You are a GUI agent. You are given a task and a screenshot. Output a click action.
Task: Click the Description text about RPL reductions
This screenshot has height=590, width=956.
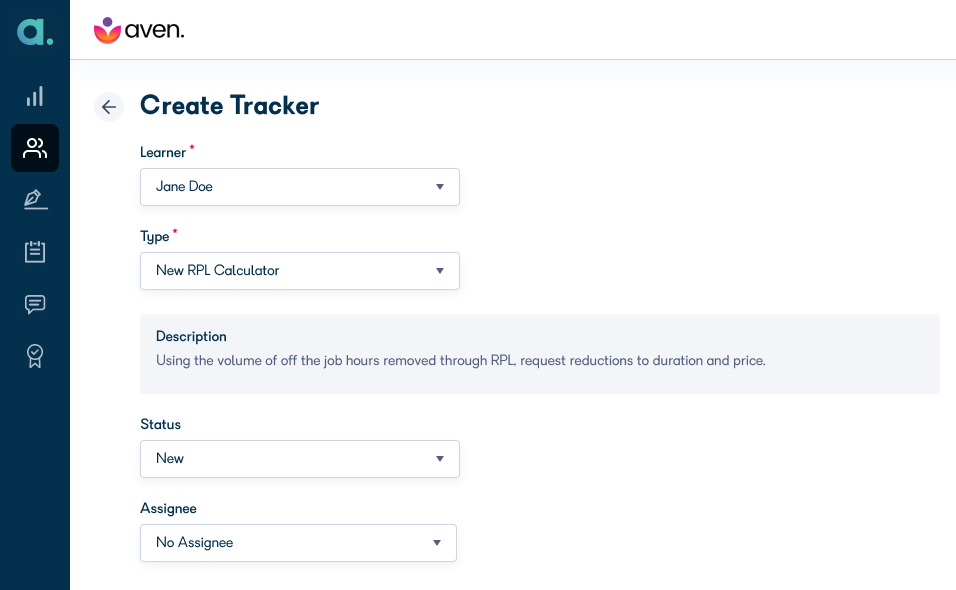pos(460,360)
